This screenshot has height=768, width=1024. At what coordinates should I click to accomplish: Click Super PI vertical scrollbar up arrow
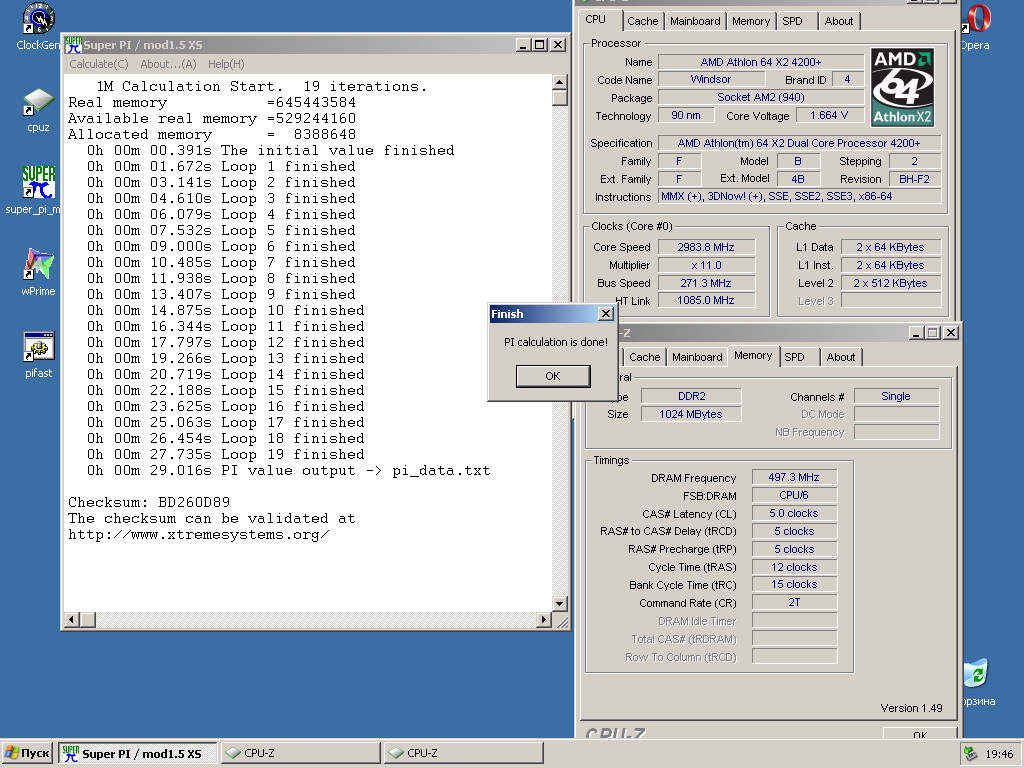click(x=560, y=82)
